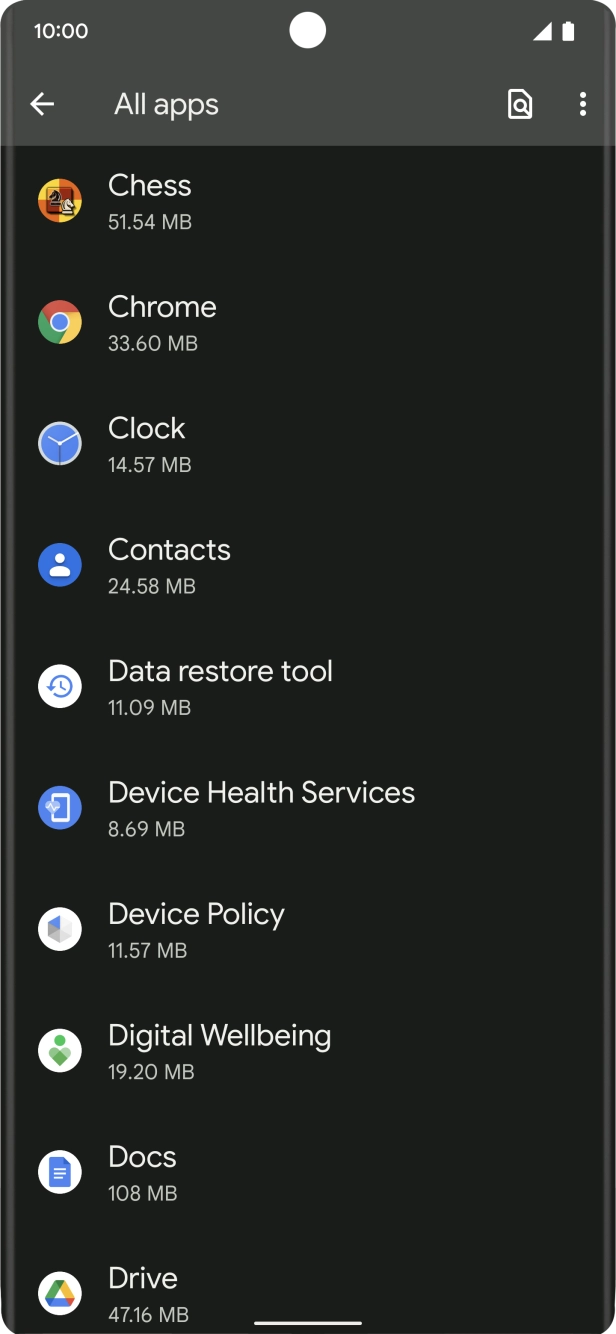Tap the Device Policy icon
This screenshot has width=616, height=1334.
60,929
